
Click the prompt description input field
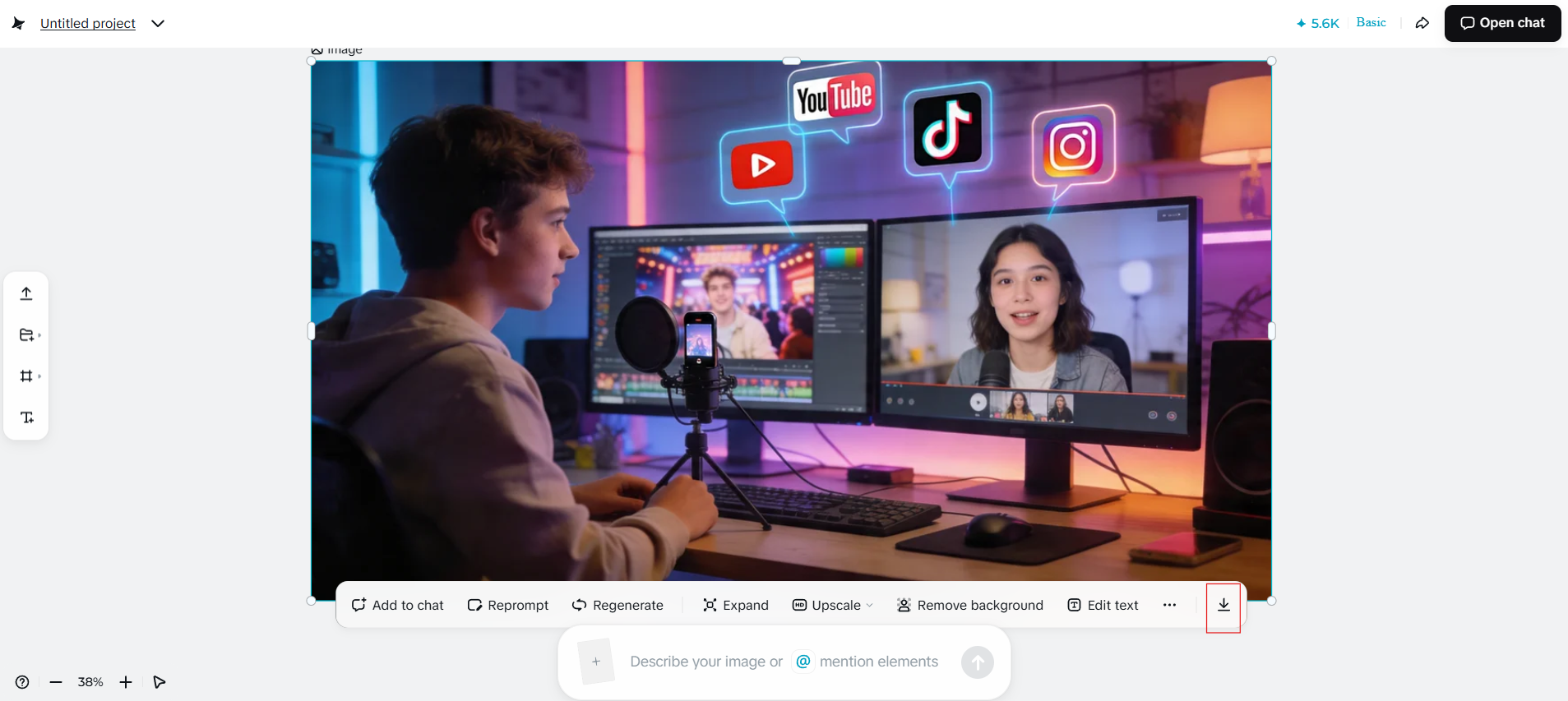(784, 662)
